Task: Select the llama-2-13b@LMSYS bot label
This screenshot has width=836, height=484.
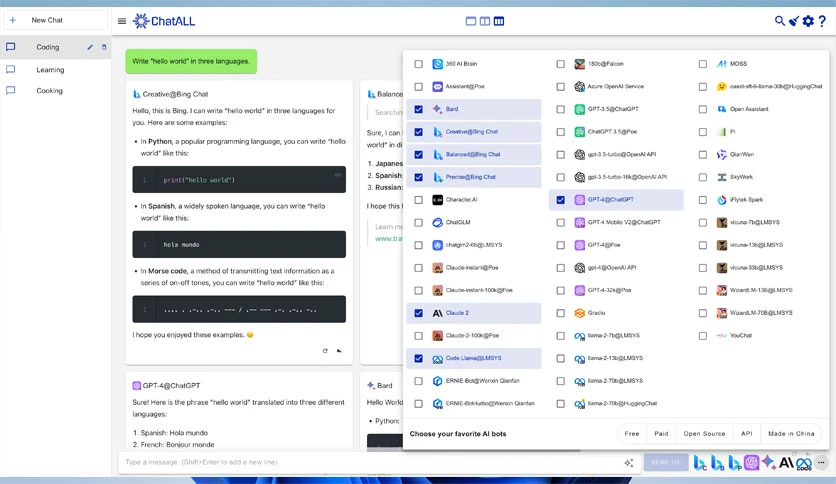Action: [615, 358]
